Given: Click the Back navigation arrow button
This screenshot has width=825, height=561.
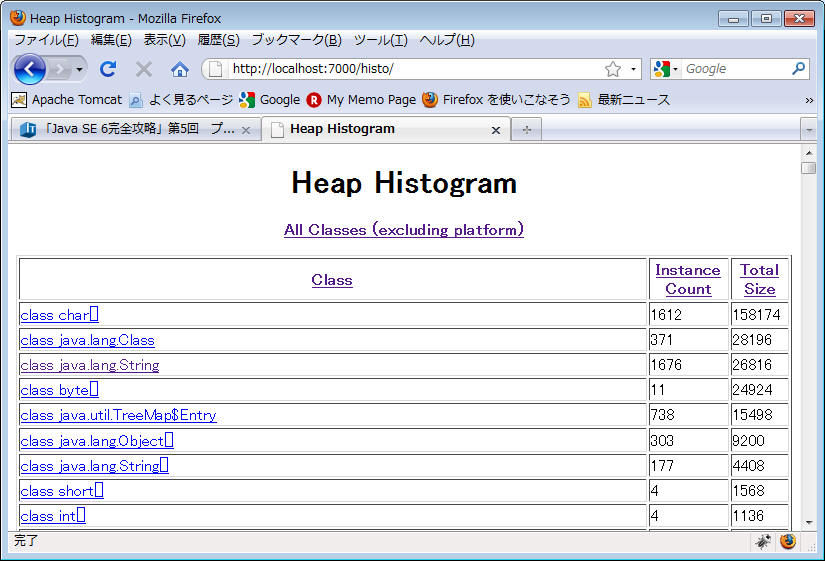Looking at the screenshot, I should (30, 69).
